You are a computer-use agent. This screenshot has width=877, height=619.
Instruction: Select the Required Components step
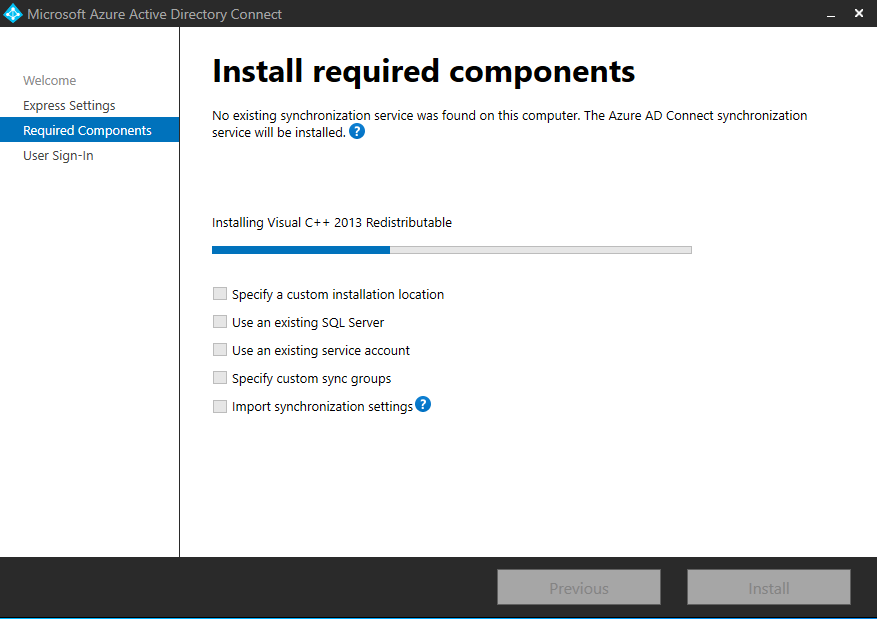coord(88,131)
